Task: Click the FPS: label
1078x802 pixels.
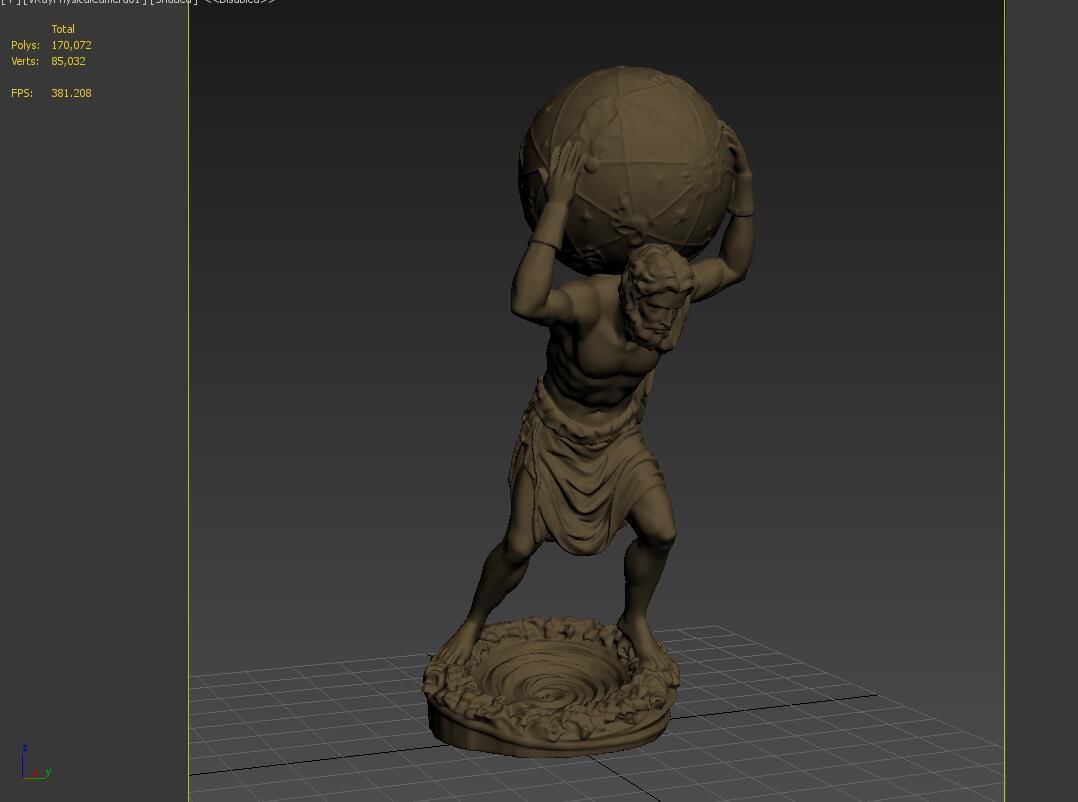Action: 22,93
